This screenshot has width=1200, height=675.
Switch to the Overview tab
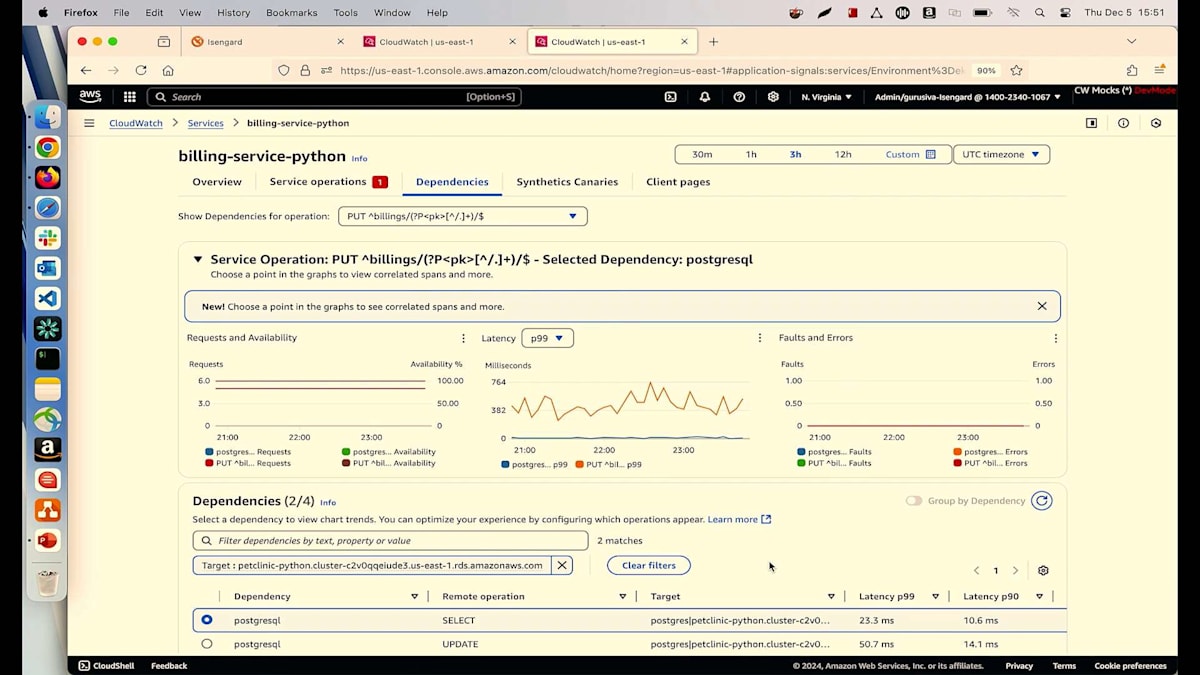217,182
